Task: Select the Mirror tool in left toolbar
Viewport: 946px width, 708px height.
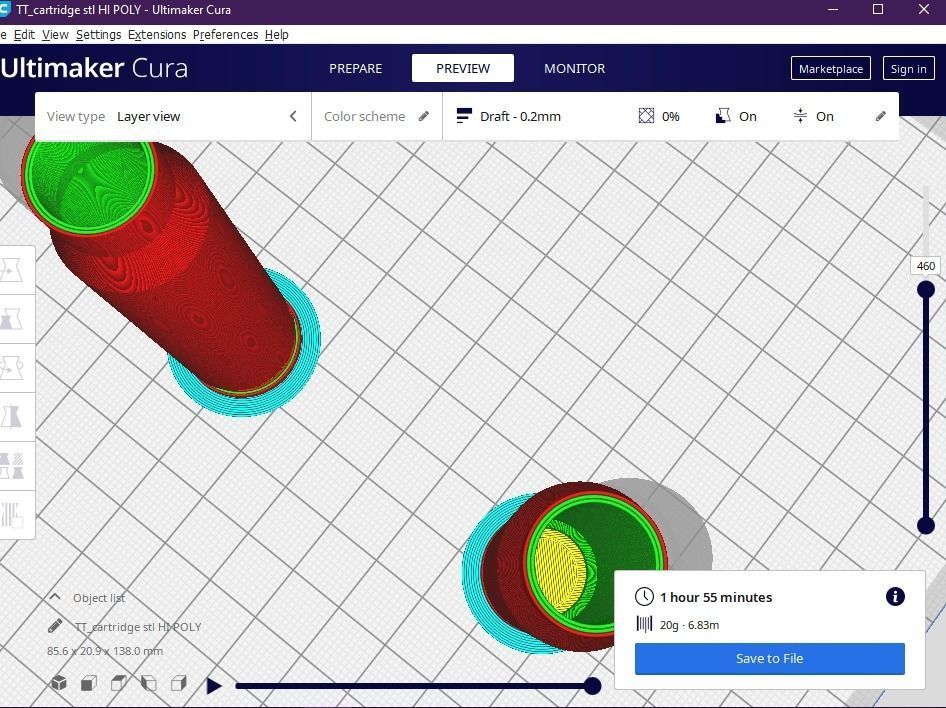Action: click(x=11, y=417)
